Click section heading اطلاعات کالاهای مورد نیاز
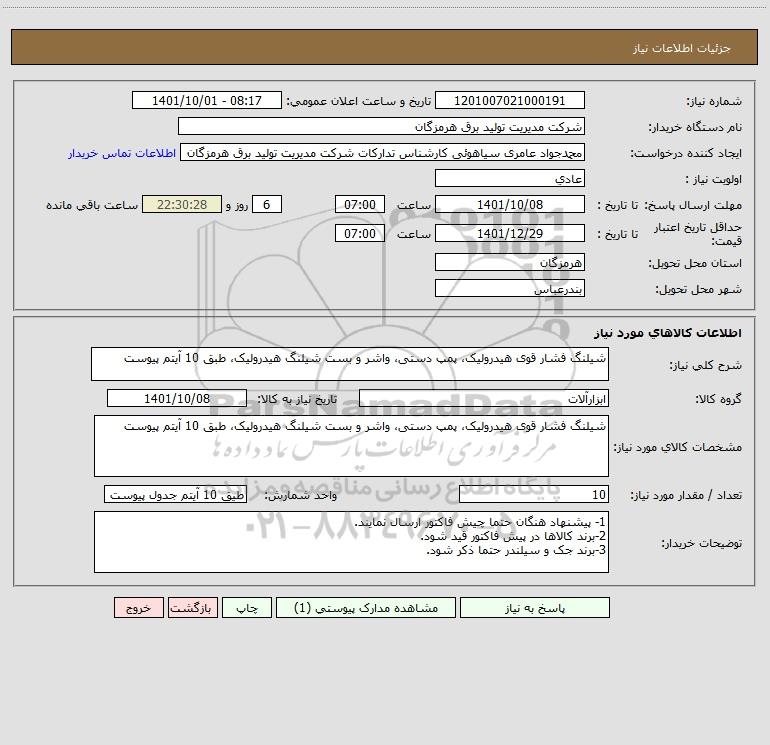The width and height of the screenshot is (770, 745). [667, 332]
